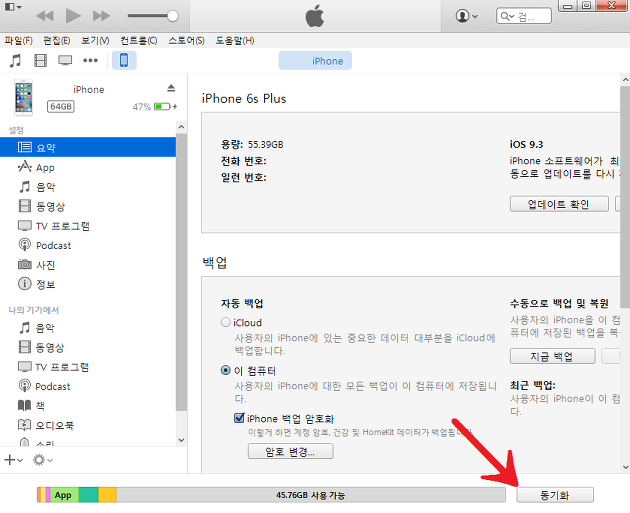
Task: Click the play button
Action: click(73, 16)
